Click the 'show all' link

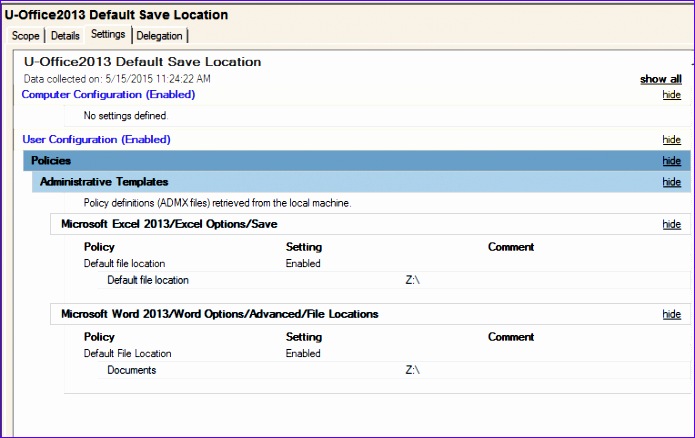tap(660, 79)
